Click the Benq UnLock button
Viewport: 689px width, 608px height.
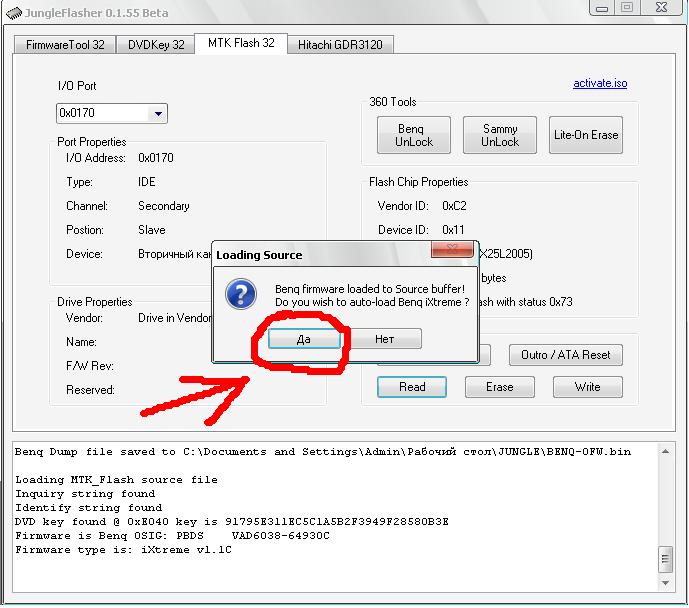(x=413, y=135)
